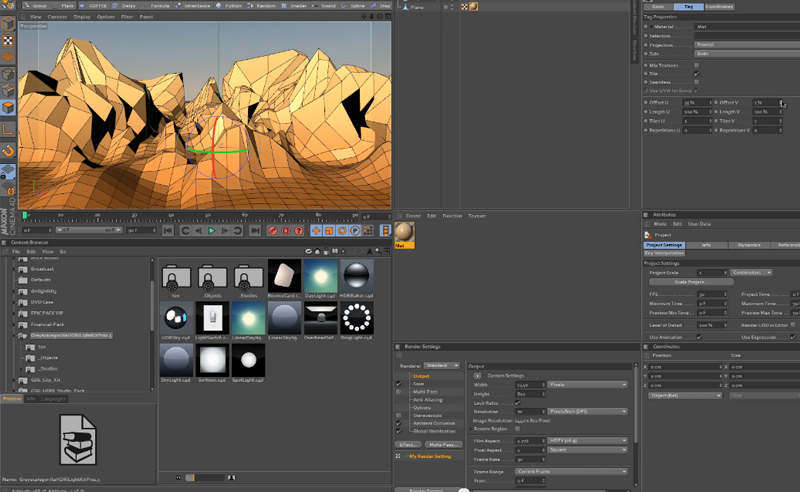800x492 pixels.
Task: Open the Frame Range Current Frame dropdown
Action: click(571, 472)
